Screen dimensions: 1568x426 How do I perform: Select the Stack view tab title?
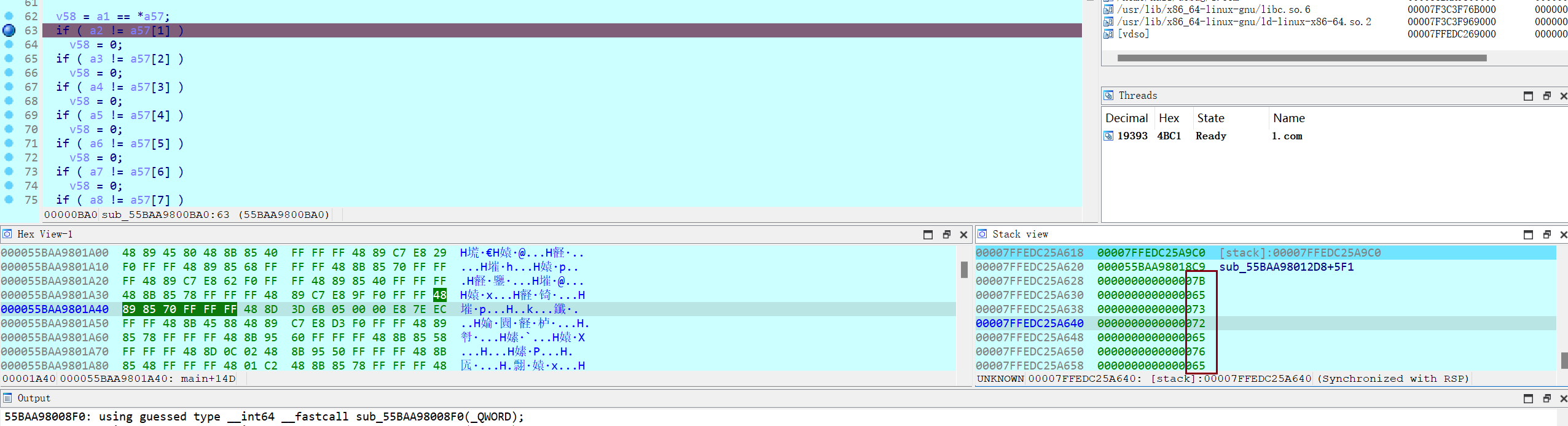1020,234
